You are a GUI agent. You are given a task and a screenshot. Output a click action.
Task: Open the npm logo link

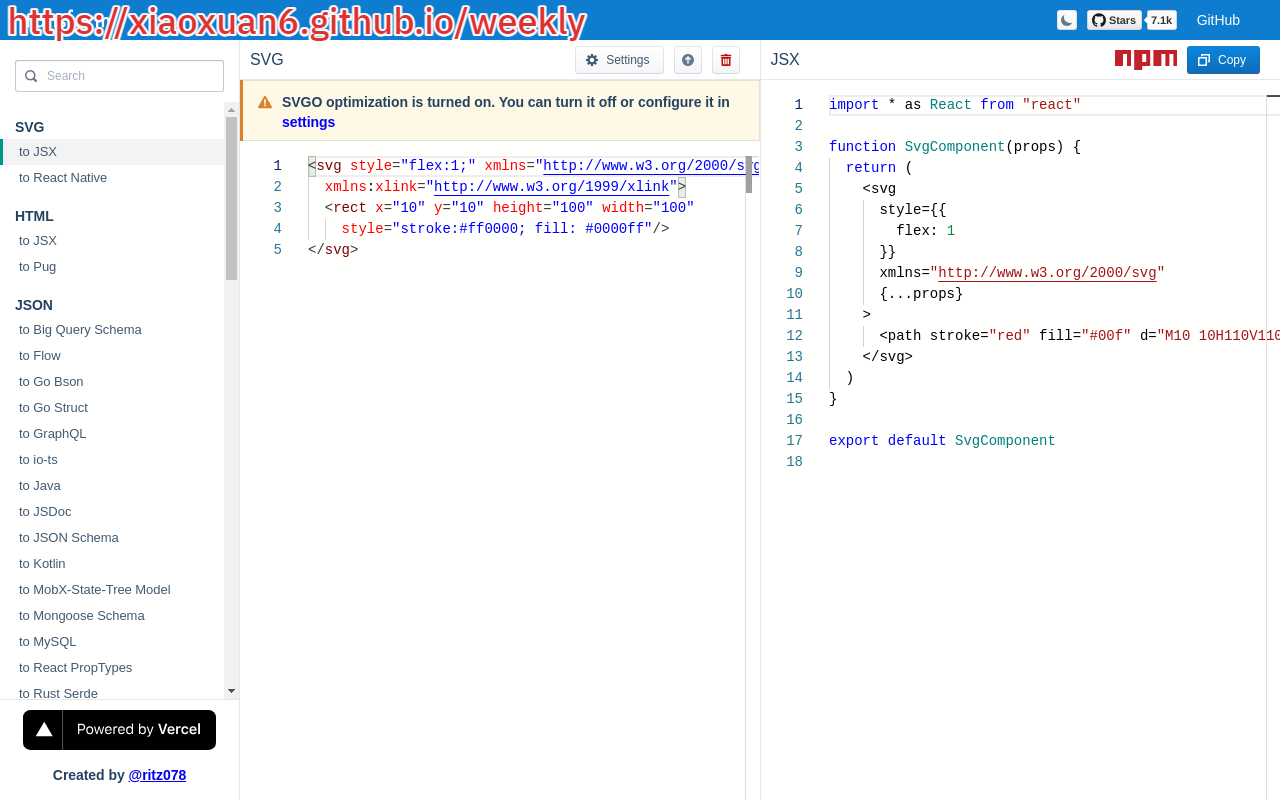[x=1145, y=59]
